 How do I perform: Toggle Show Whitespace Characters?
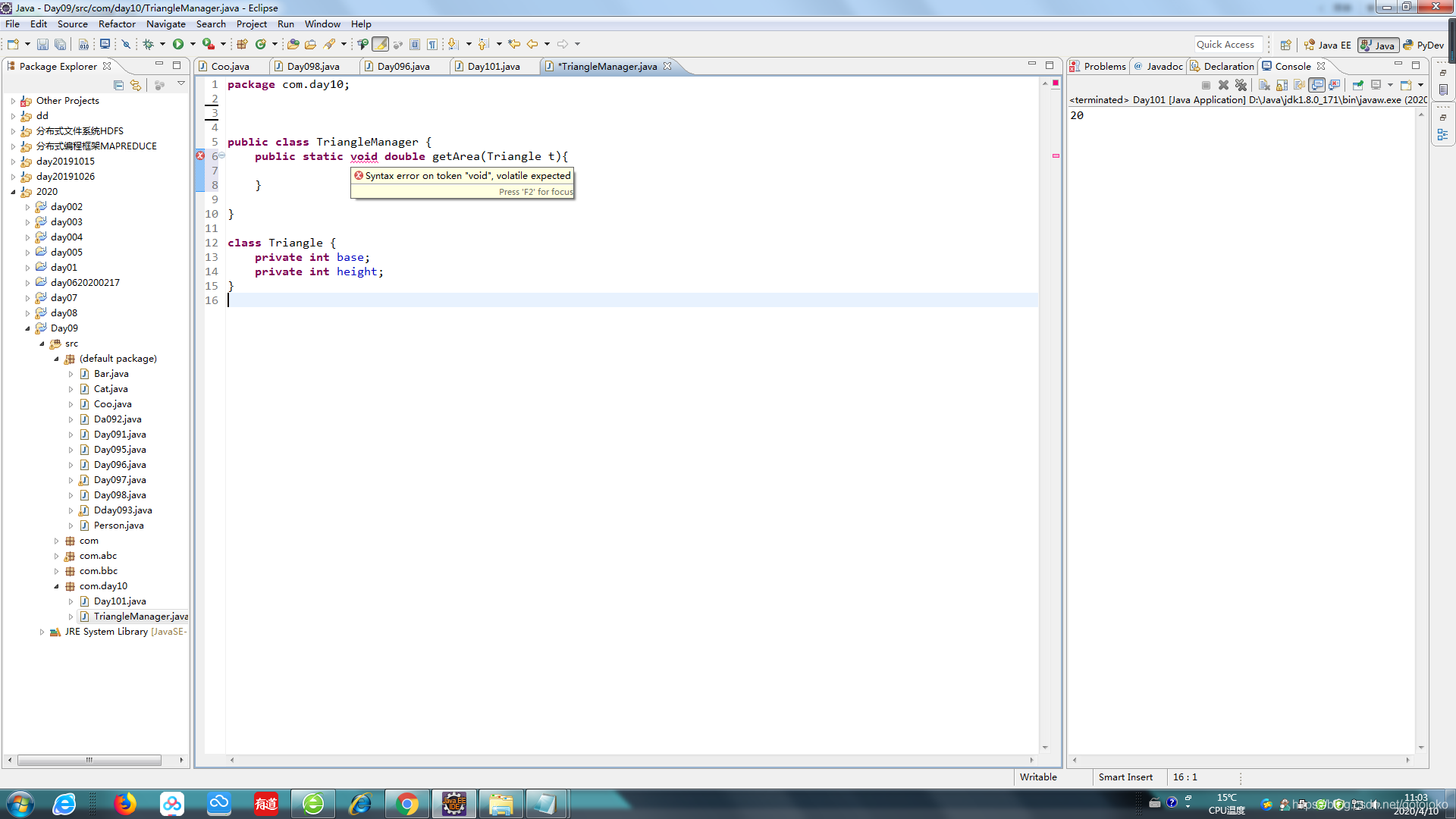(x=432, y=45)
